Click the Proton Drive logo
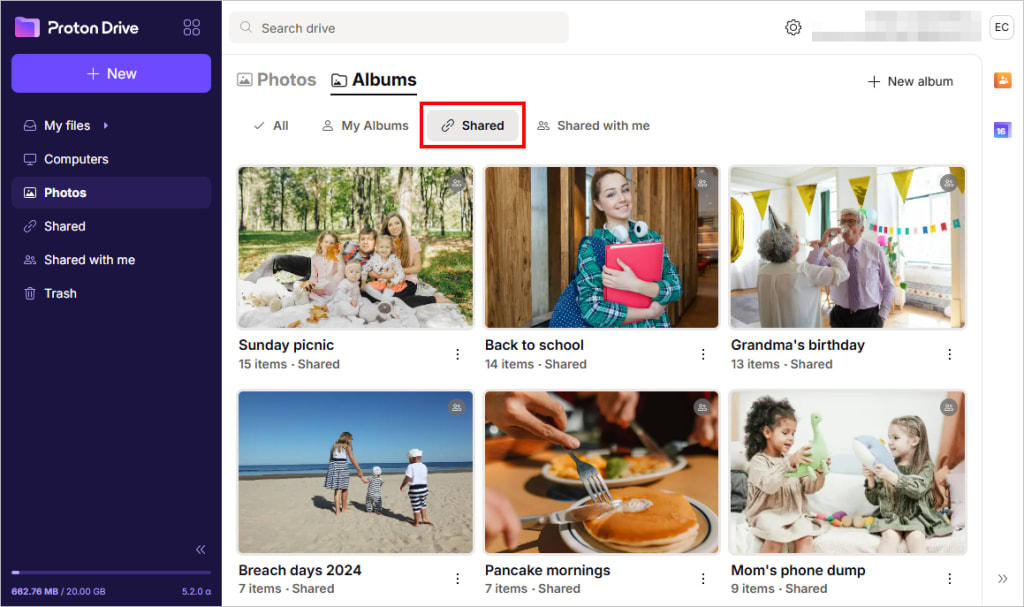Viewport: 1024px width, 607px height. [76, 27]
